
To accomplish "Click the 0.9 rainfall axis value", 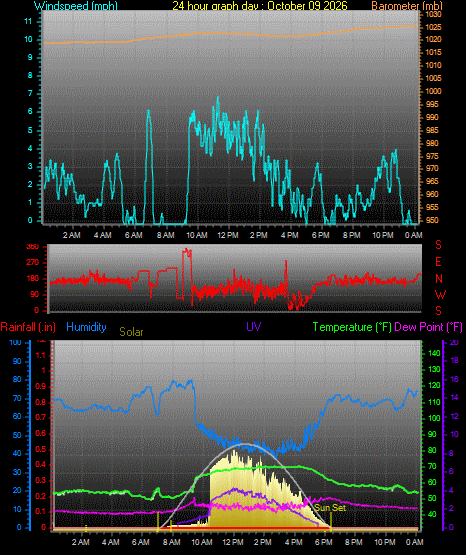I will [41, 386].
